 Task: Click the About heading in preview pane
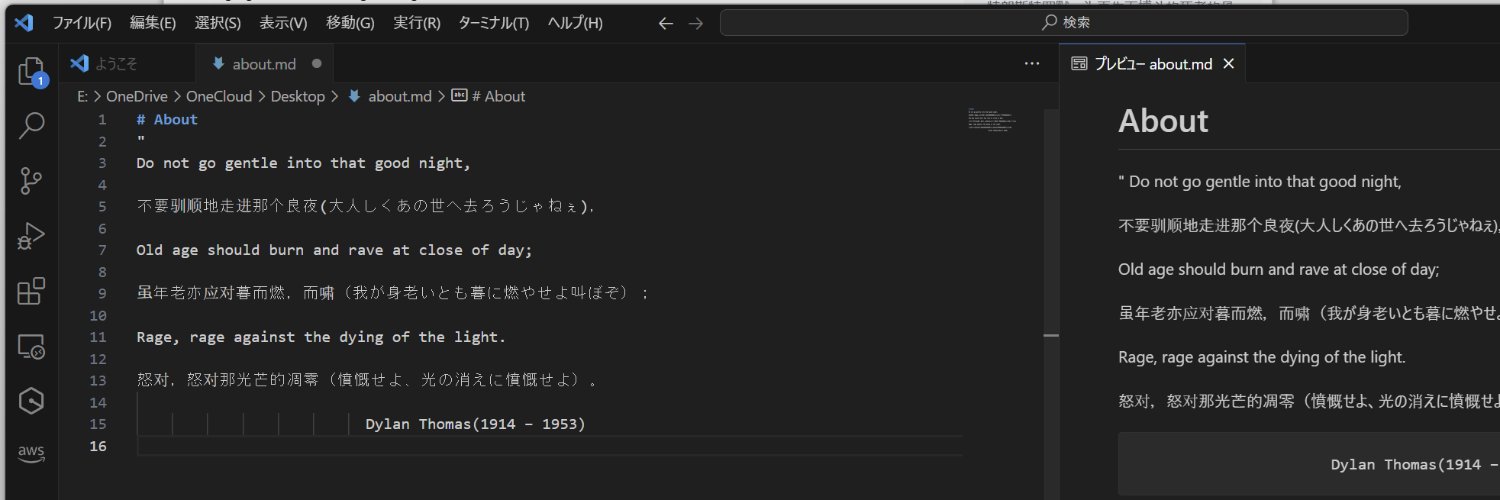pyautogui.click(x=1163, y=121)
